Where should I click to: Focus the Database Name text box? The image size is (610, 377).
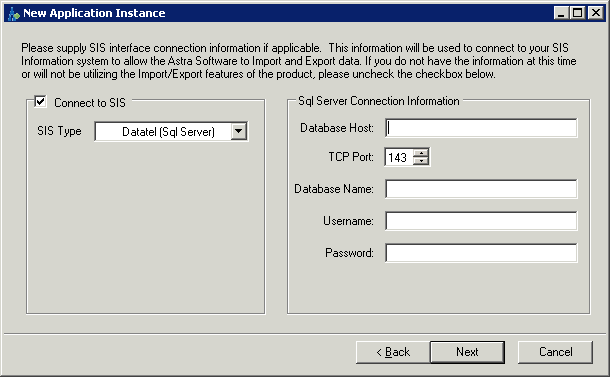point(481,189)
